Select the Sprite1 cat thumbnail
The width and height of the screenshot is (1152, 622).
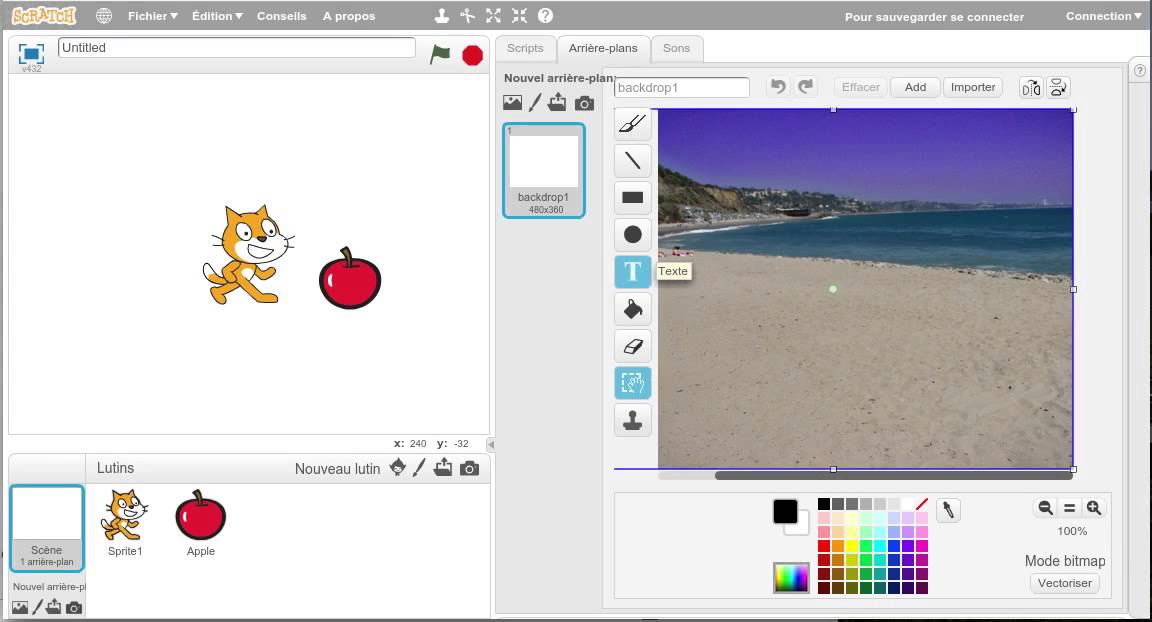(x=125, y=523)
